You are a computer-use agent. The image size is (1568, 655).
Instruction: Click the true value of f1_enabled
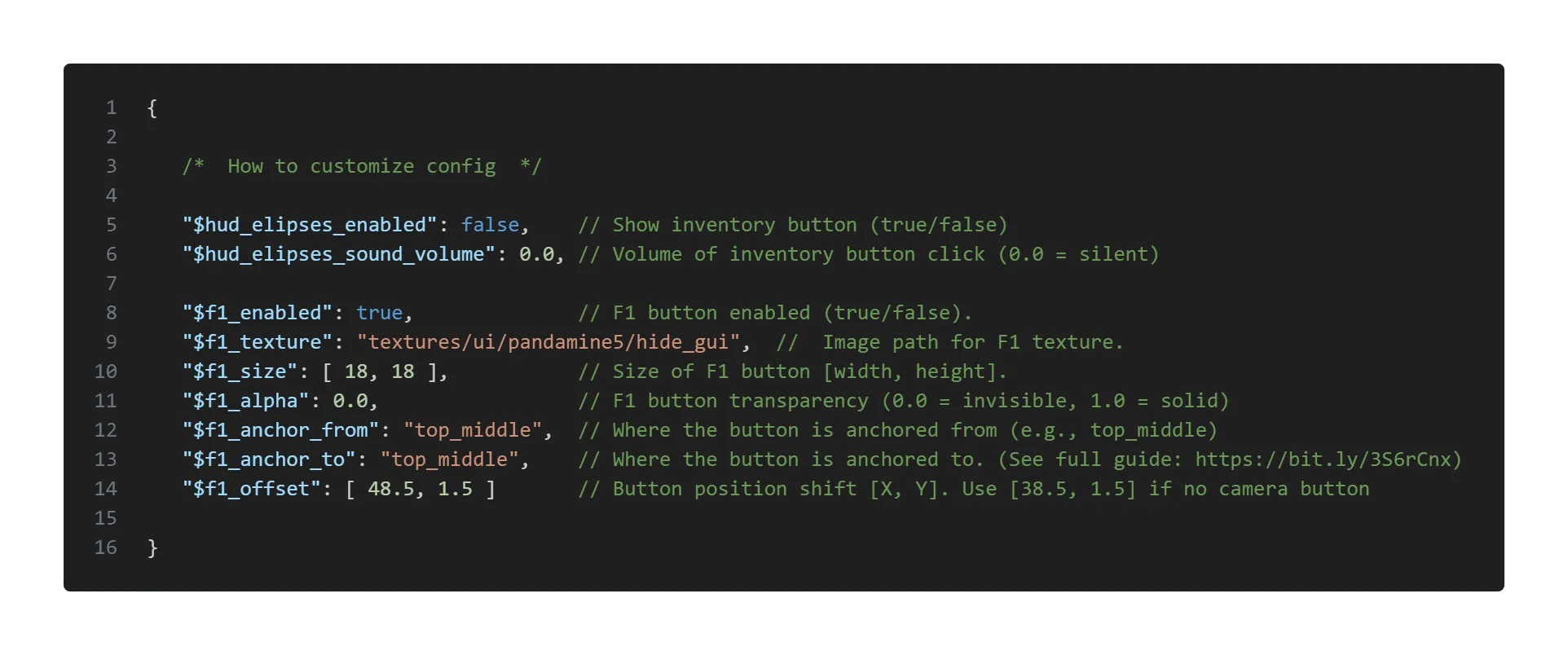click(x=379, y=313)
